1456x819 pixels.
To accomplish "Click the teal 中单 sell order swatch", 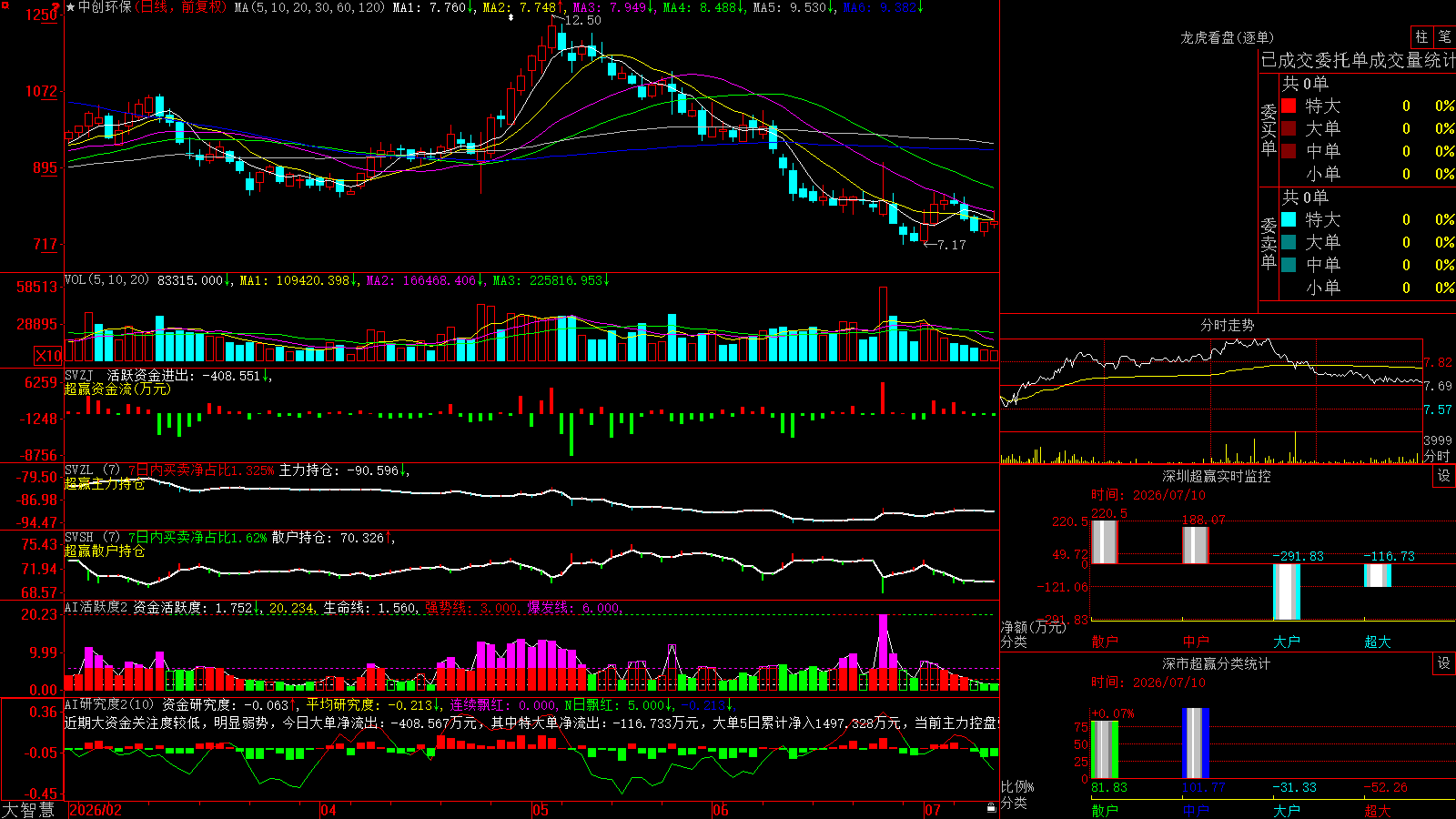I will [x=1289, y=265].
